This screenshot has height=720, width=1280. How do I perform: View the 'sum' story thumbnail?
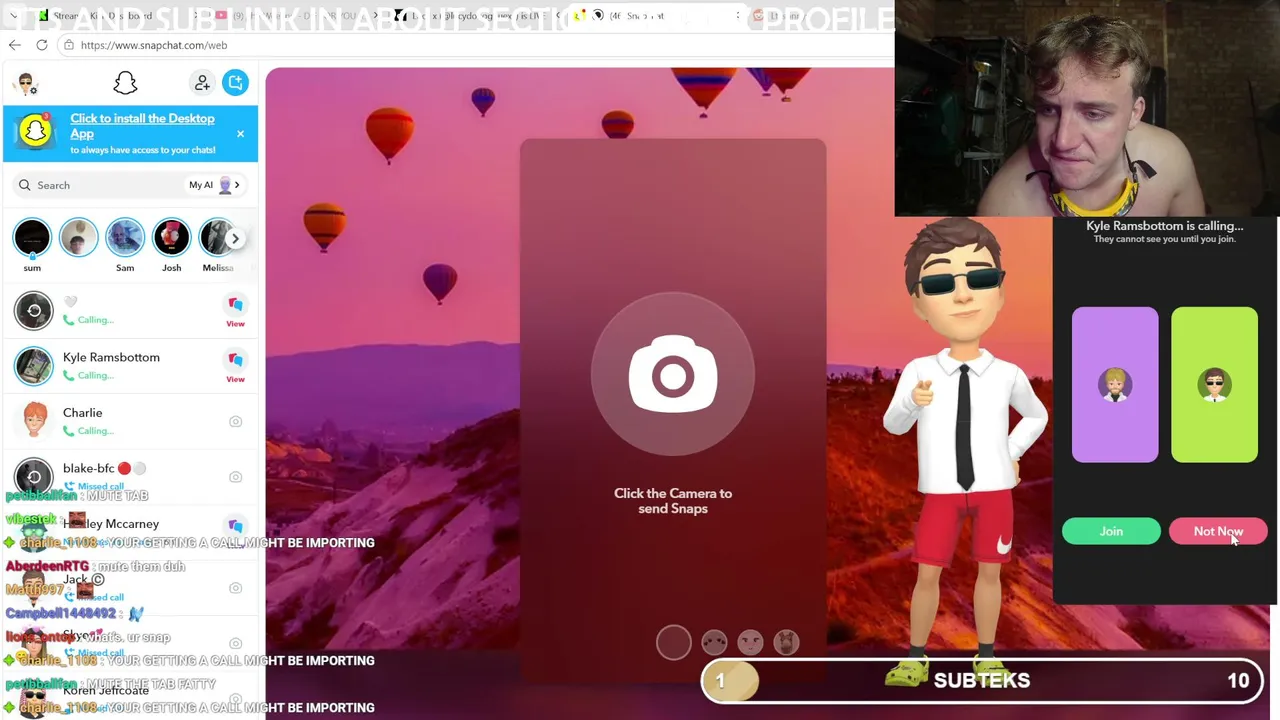tap(32, 238)
